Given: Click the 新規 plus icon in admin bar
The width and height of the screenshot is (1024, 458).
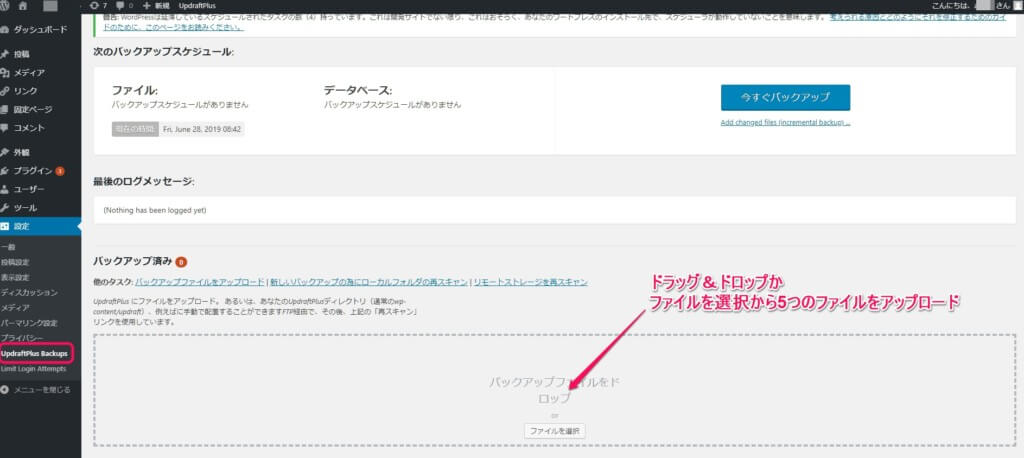Looking at the screenshot, I should pyautogui.click(x=147, y=6).
